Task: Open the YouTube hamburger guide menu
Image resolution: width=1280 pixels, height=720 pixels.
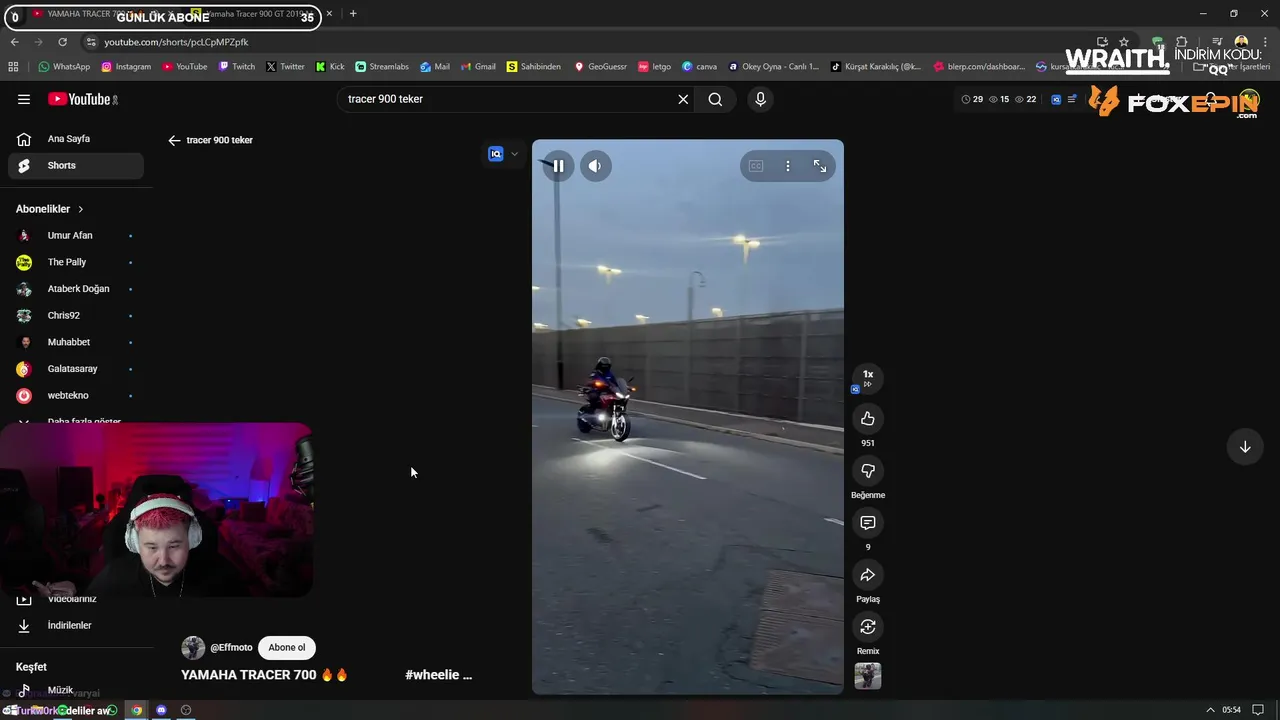Action: tap(24, 99)
